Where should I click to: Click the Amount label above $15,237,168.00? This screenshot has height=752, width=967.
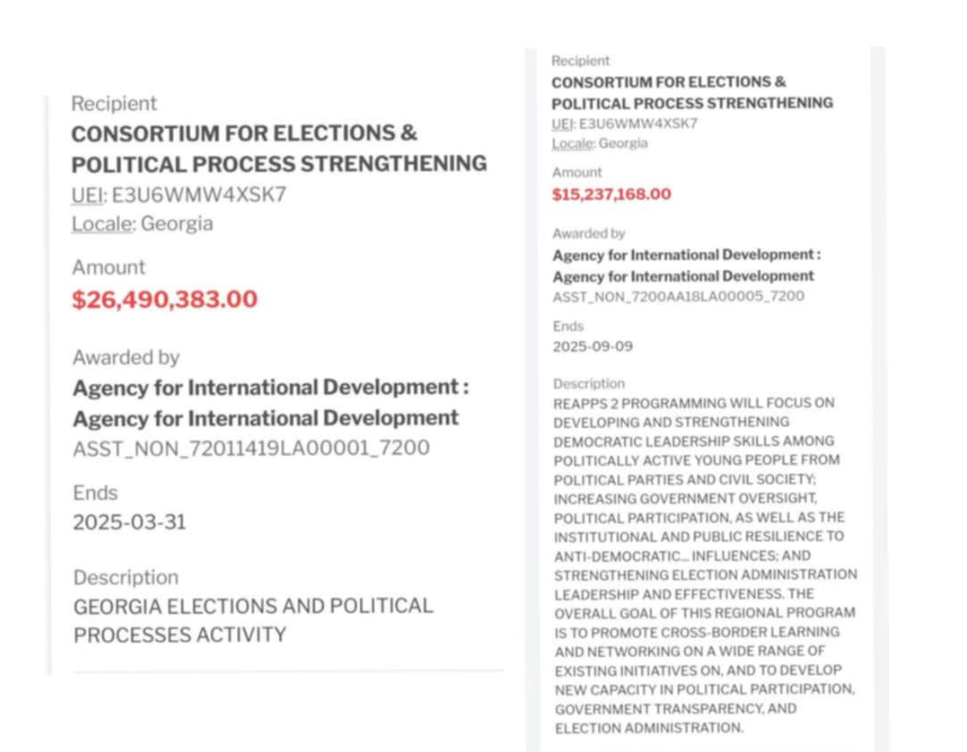click(x=577, y=172)
